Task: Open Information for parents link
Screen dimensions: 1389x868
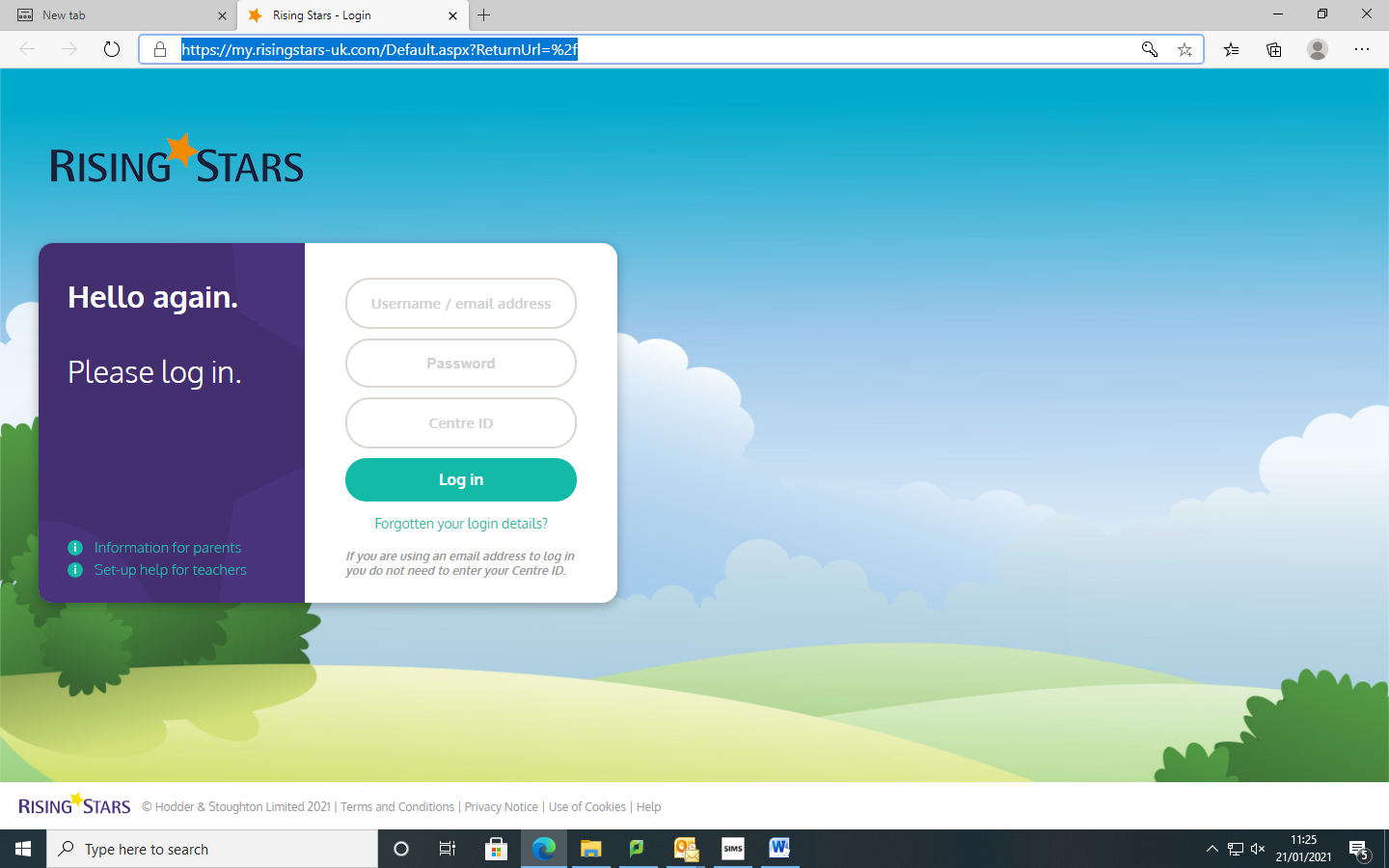Action: click(x=168, y=548)
